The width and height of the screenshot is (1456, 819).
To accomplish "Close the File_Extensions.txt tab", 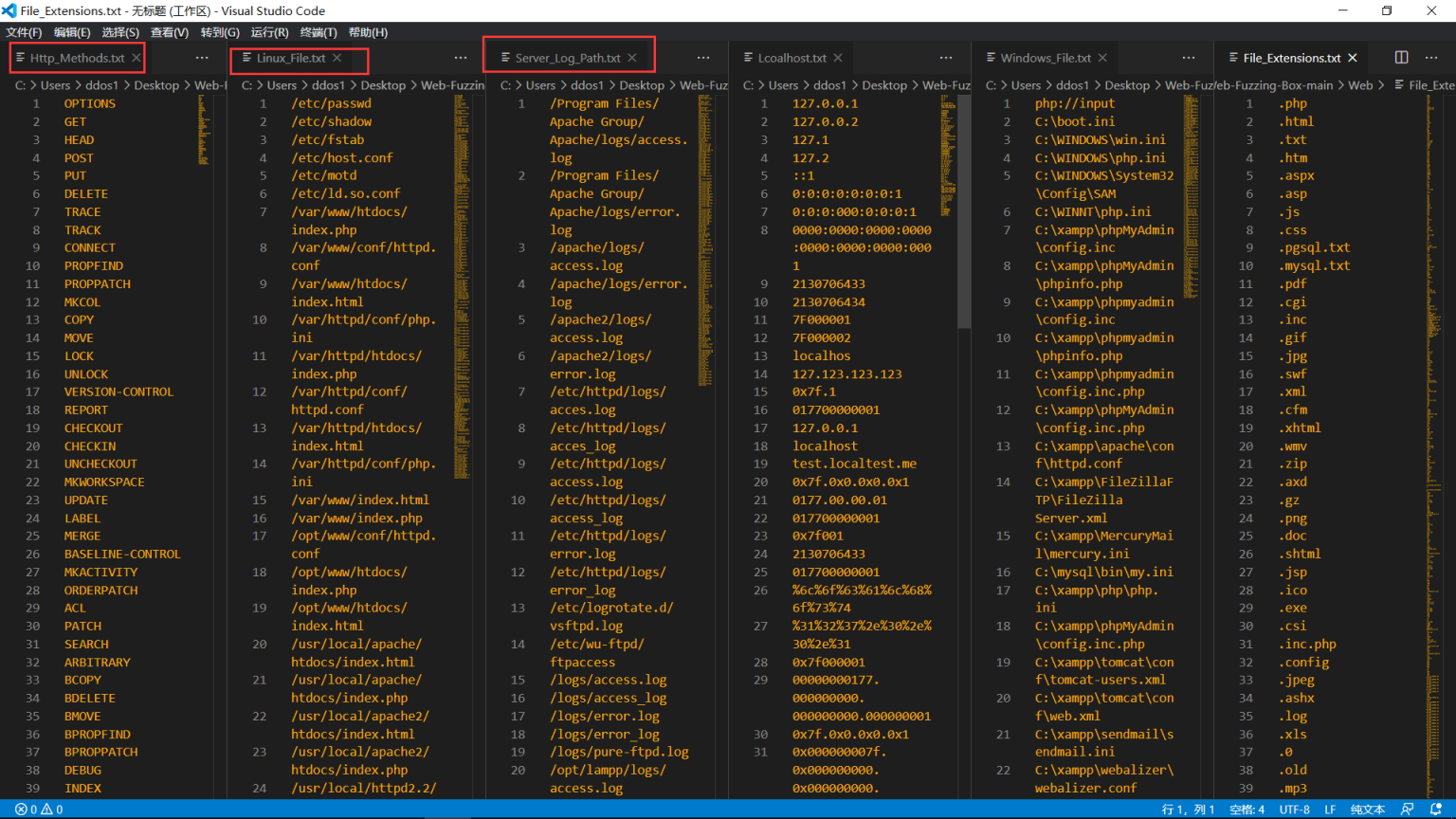I will 1353,57.
